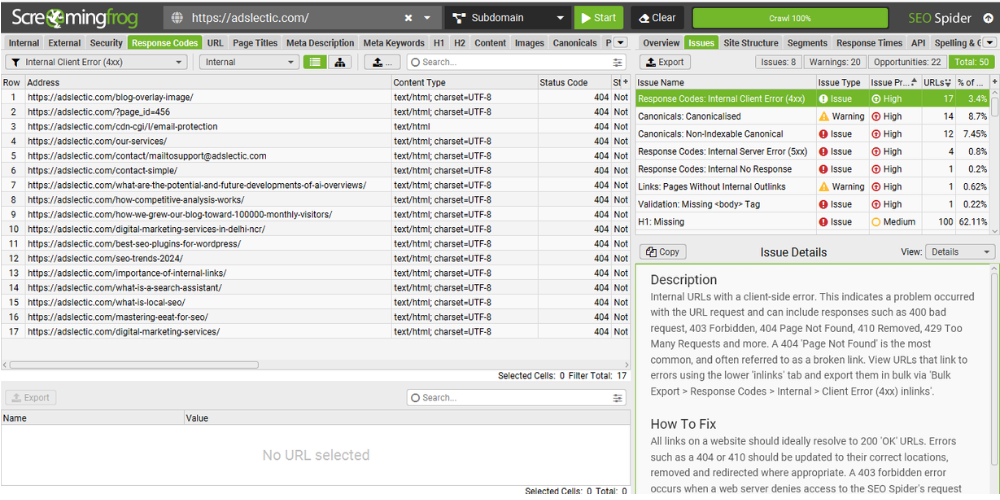Switch to tree view icon
Screen dimensions: 1000x500
pyautogui.click(x=340, y=62)
